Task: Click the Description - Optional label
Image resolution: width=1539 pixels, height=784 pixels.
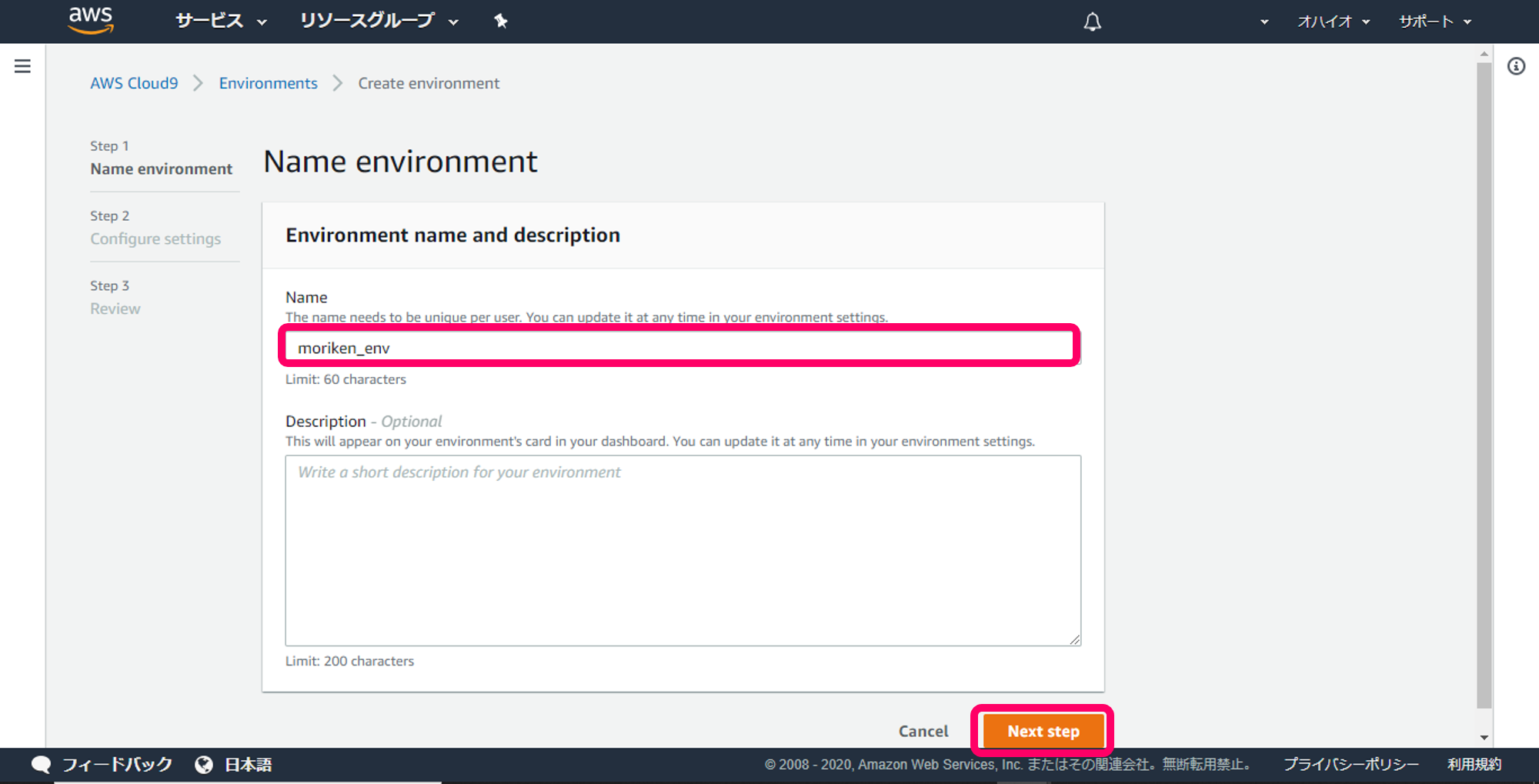Action: click(363, 421)
